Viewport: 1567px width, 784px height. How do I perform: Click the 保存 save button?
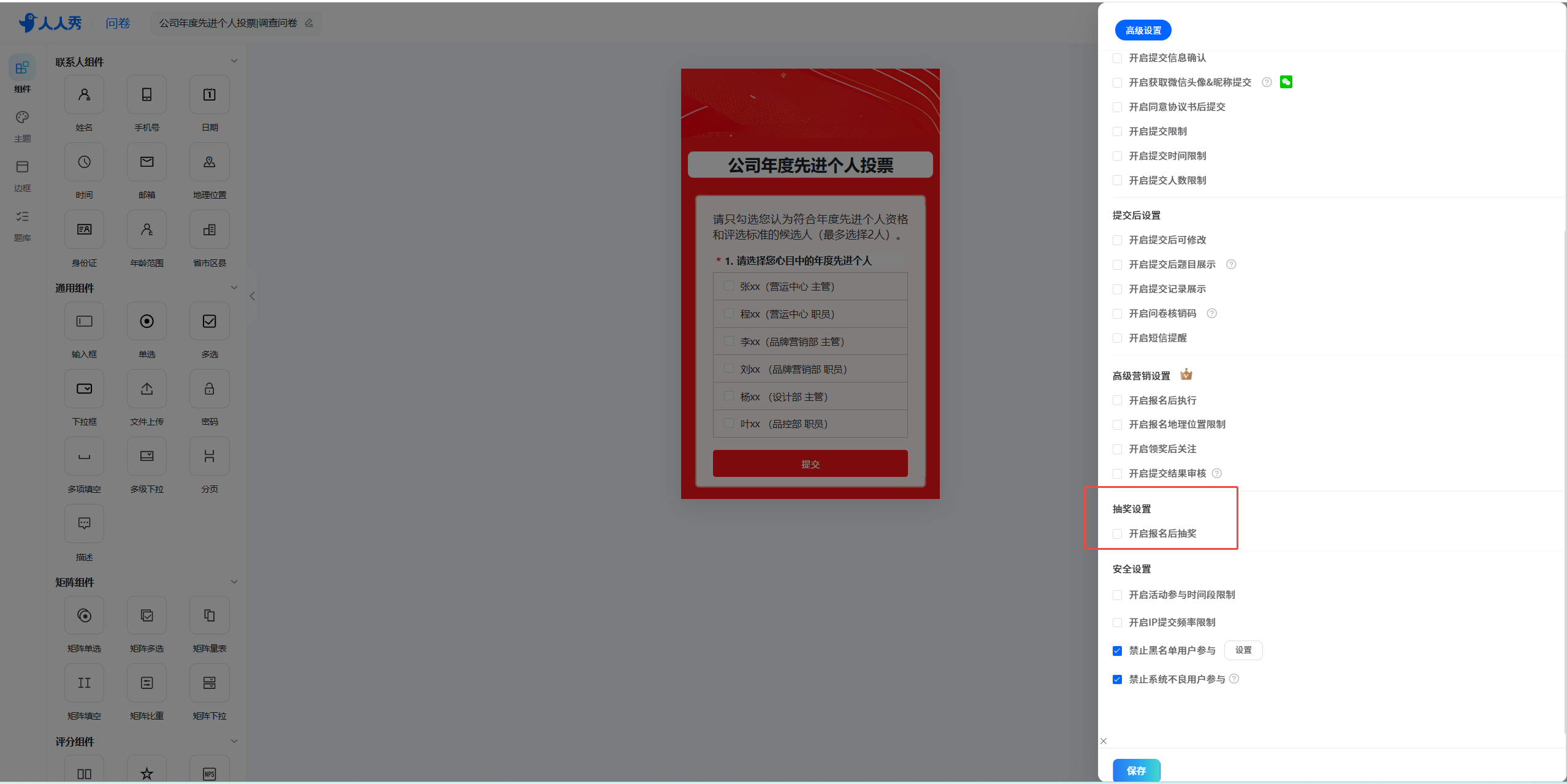[1136, 771]
